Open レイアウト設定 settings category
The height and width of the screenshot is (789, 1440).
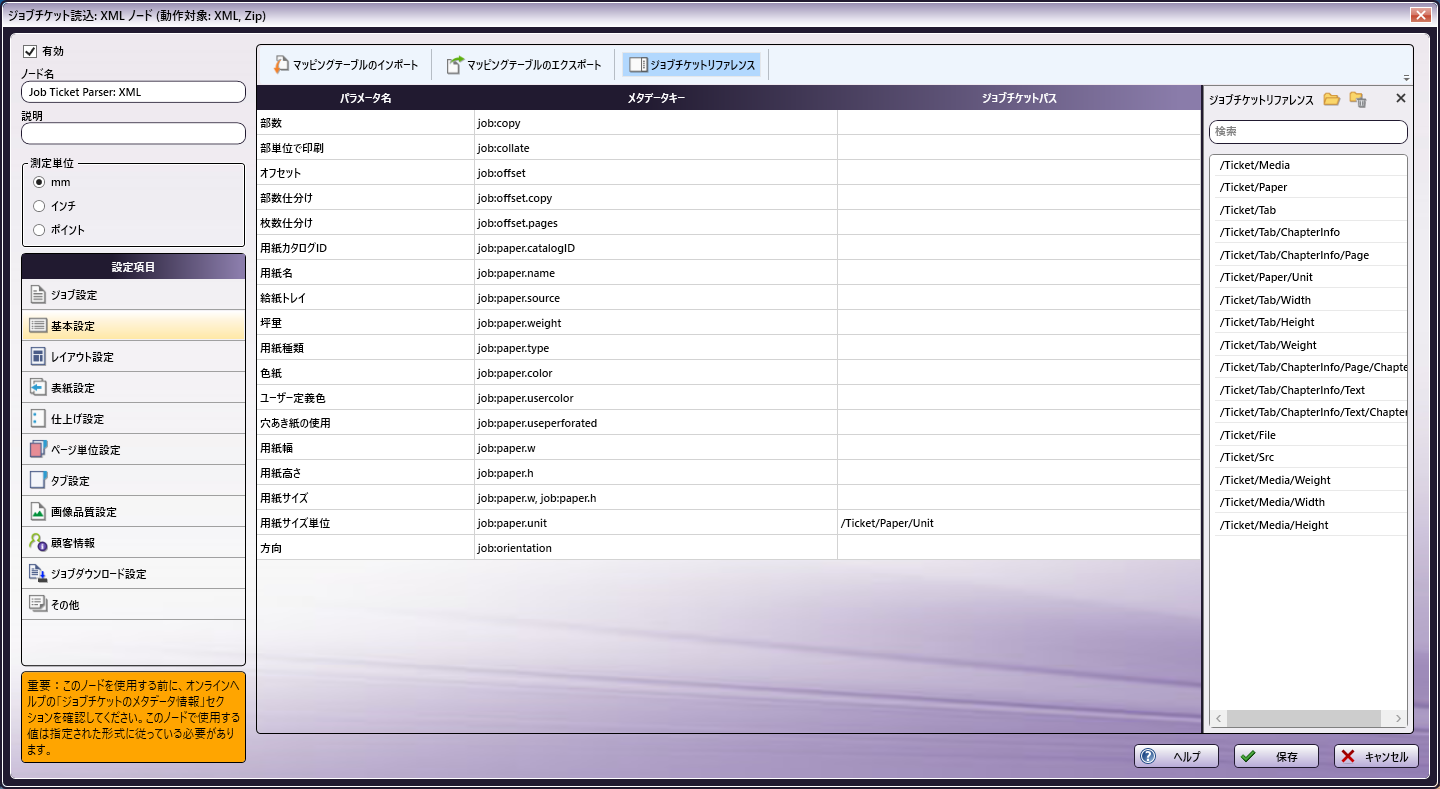pos(133,357)
